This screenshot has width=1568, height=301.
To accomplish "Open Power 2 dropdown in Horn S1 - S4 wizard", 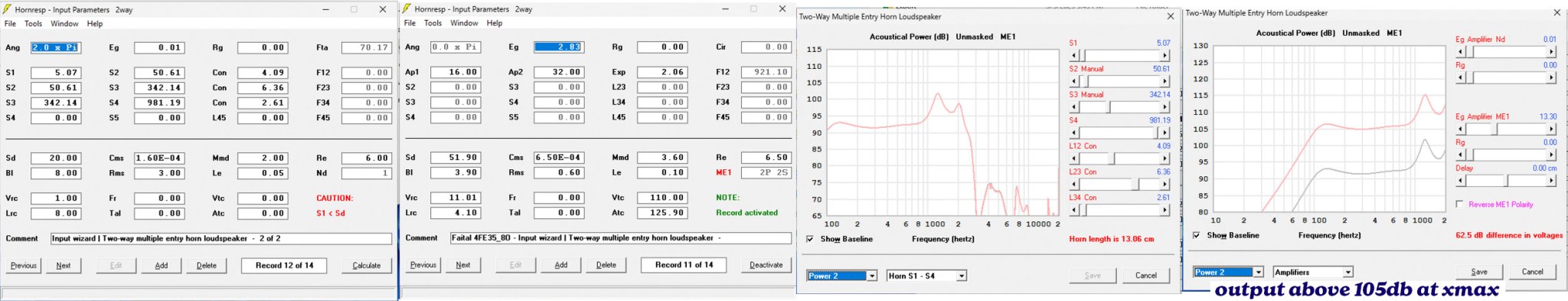I will [871, 276].
